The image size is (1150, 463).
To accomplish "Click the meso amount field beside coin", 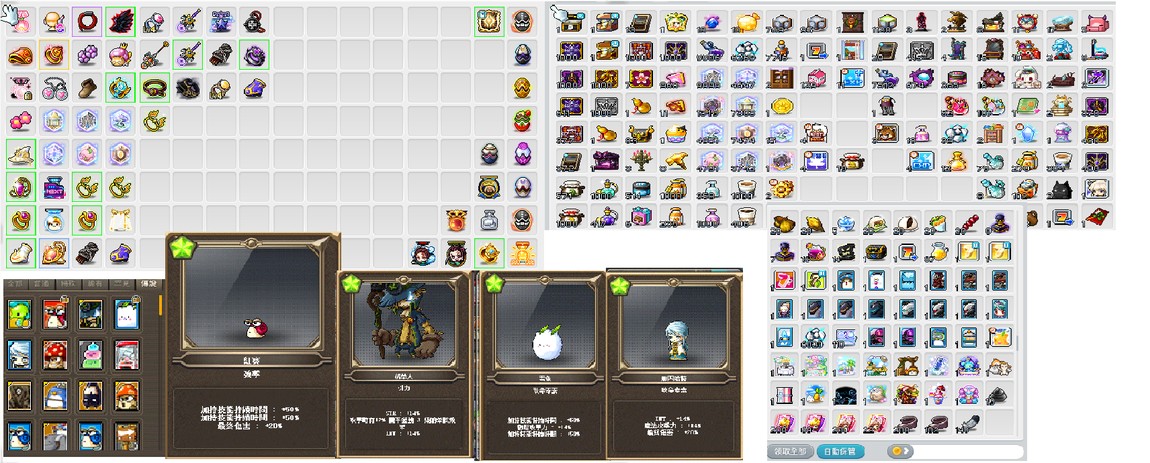I will tap(968, 451).
